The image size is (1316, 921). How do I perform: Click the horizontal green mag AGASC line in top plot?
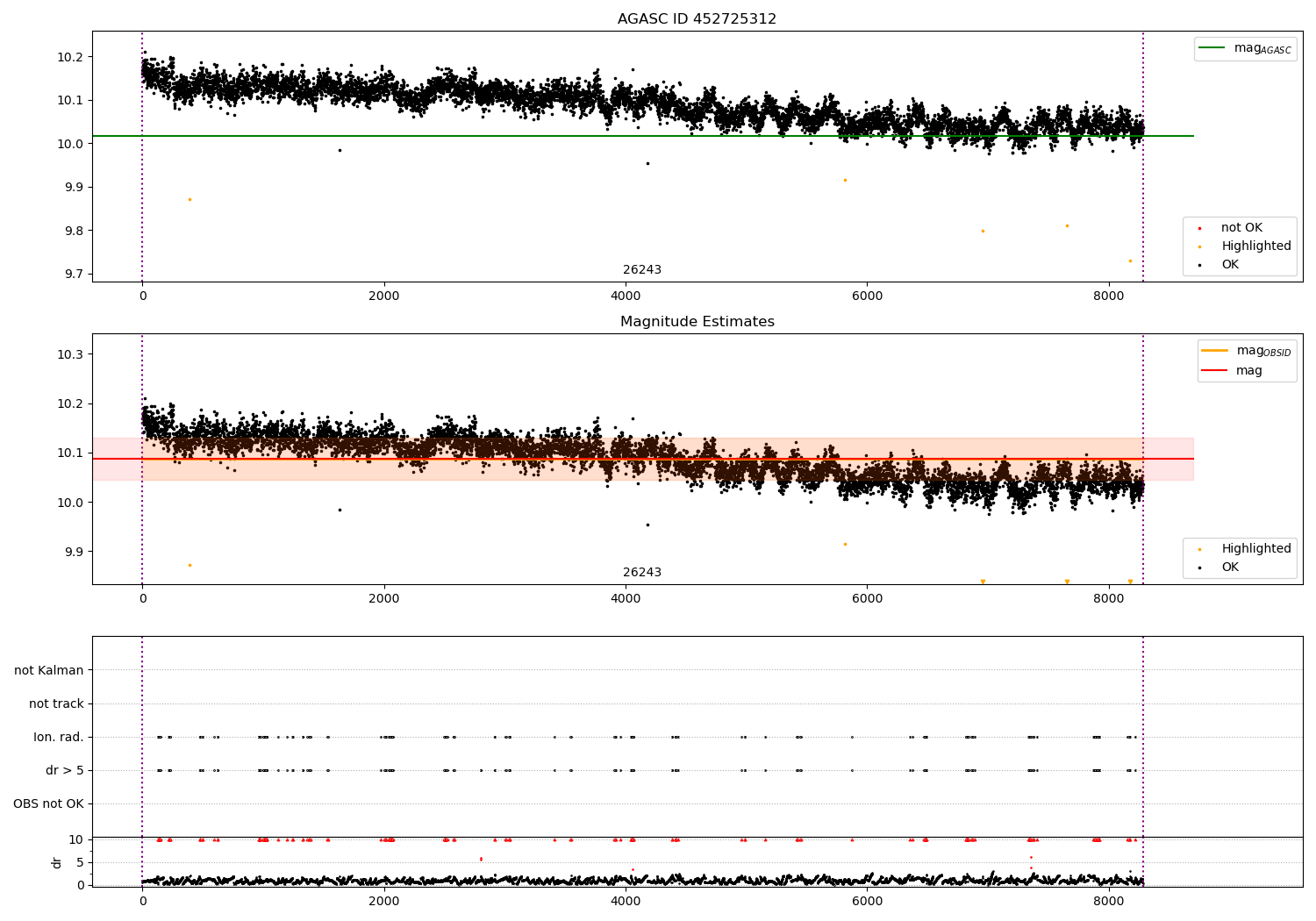coord(643,136)
